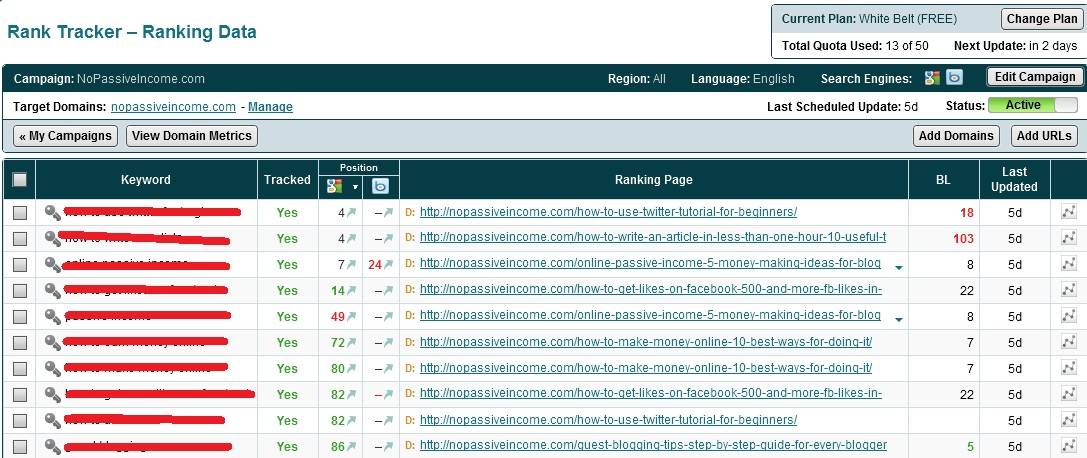1087x458 pixels.
Task: Tick the checkbox for Google position 80 row
Action: pos(20,369)
